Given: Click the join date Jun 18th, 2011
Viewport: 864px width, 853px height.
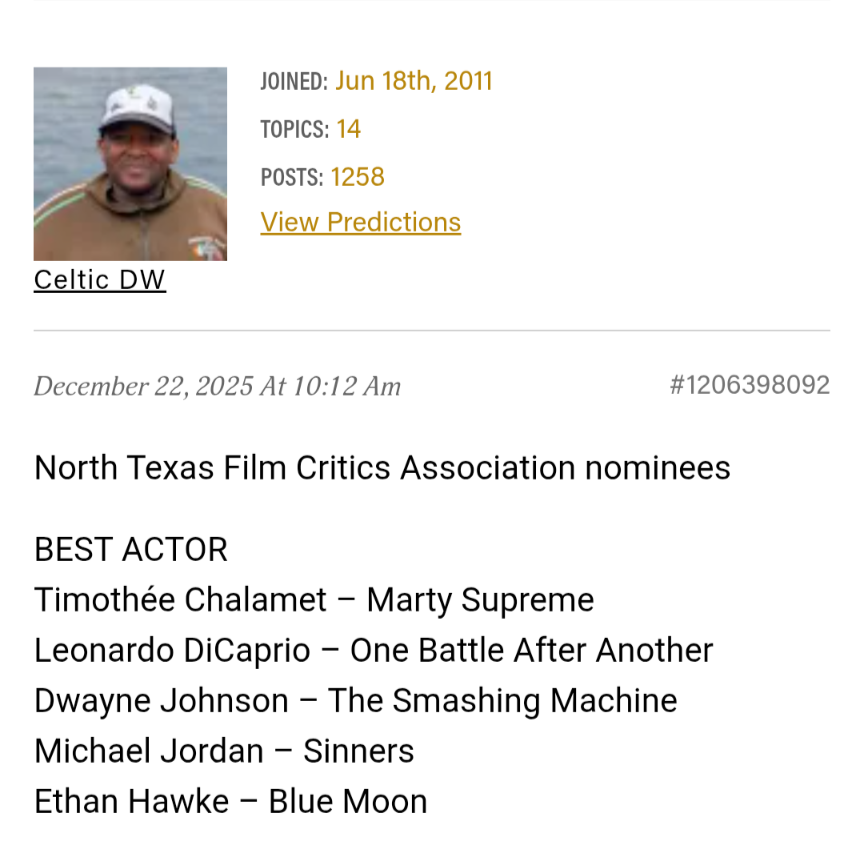Looking at the screenshot, I should (413, 81).
